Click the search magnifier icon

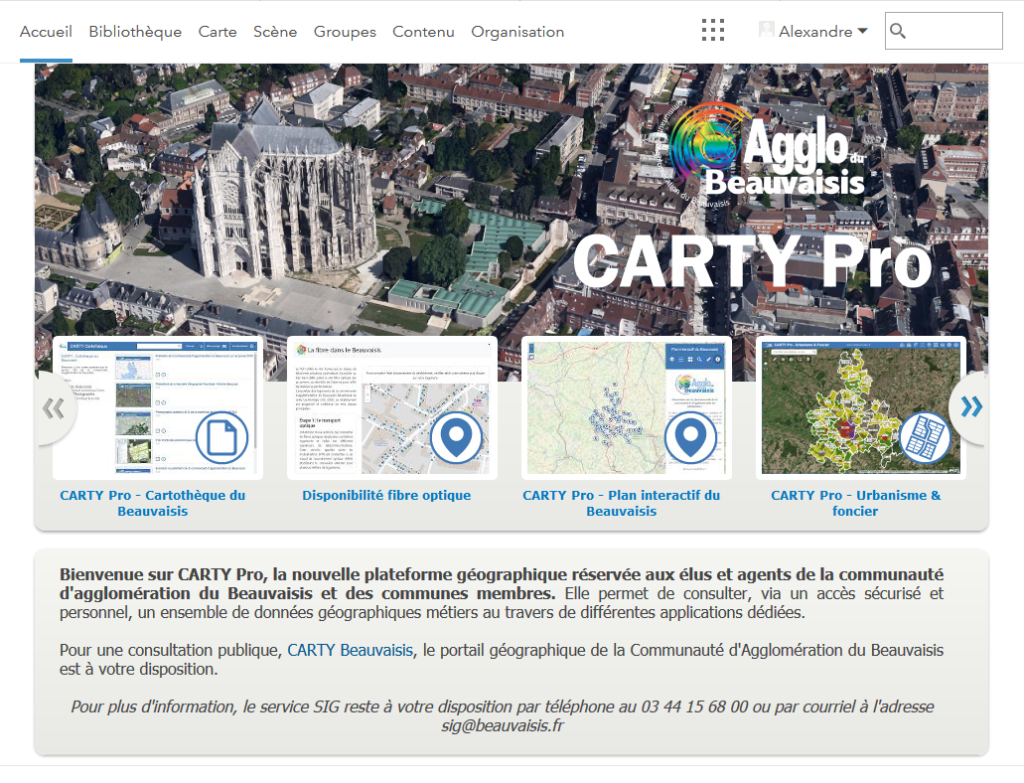point(898,31)
